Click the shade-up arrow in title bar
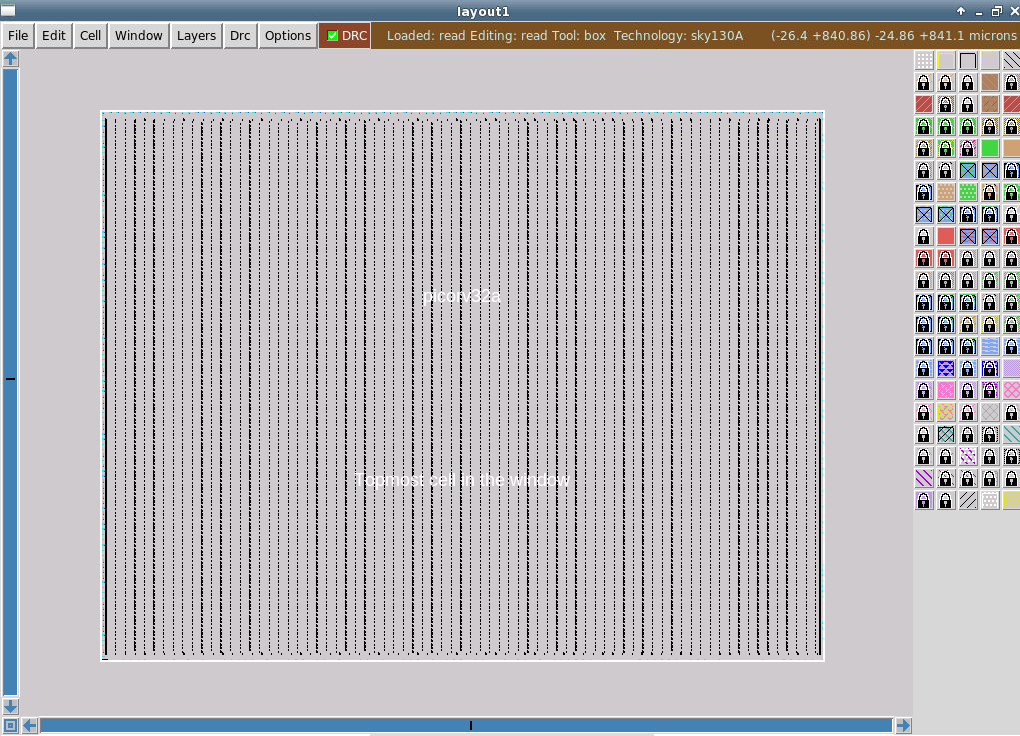 961,11
